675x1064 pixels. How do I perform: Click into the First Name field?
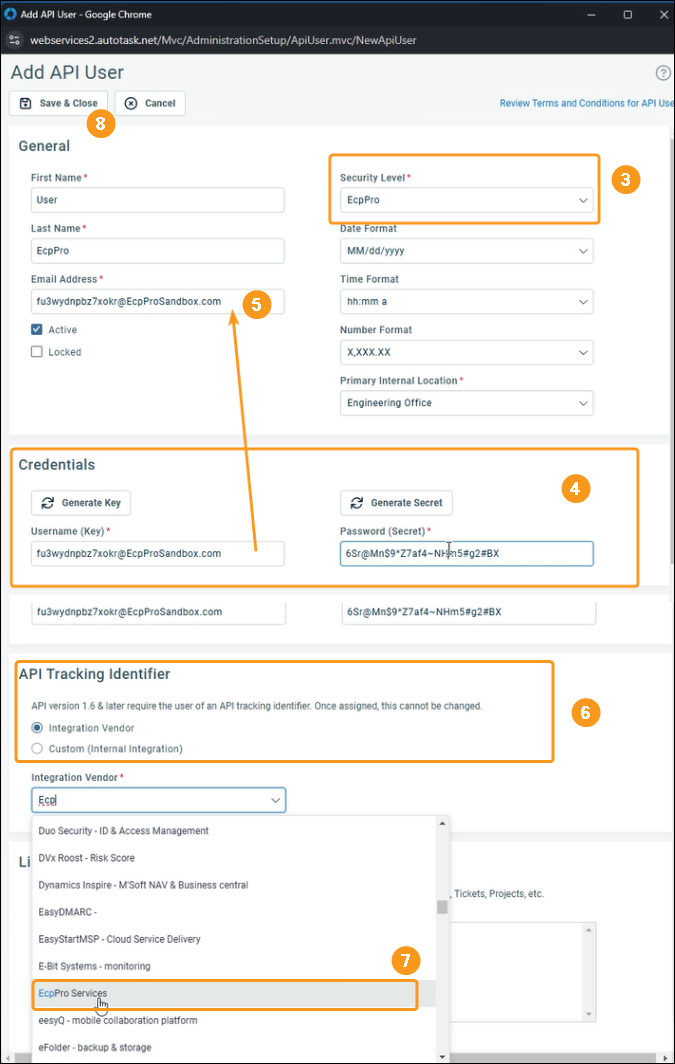coord(157,200)
